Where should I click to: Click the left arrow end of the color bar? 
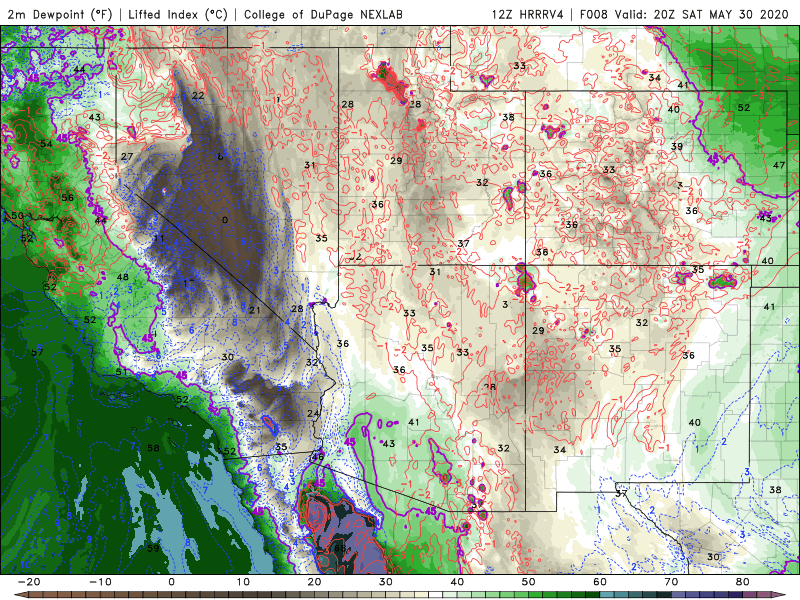20,595
